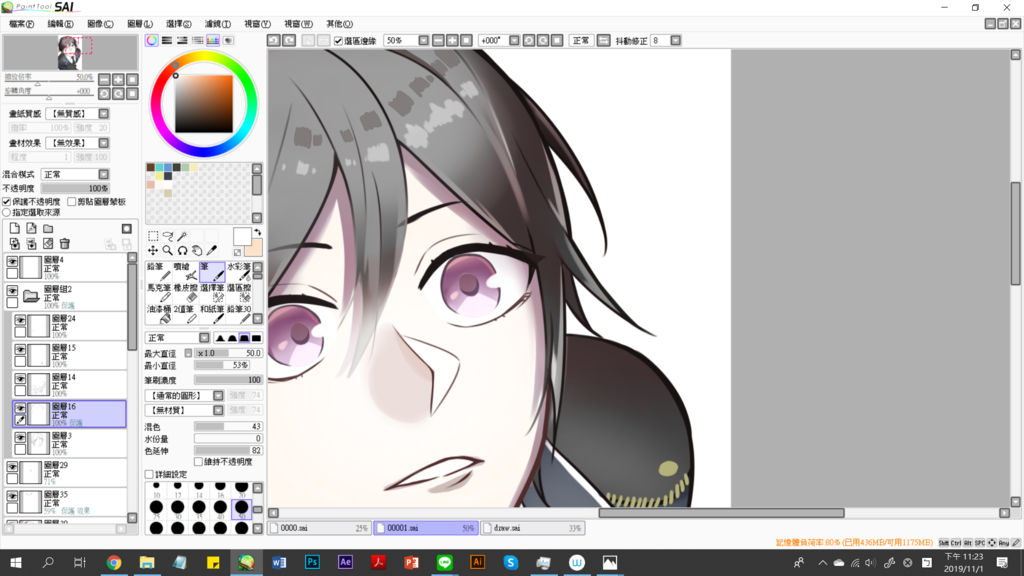Choose the lasso selection tool
Screen dimensions: 1024x576
(168, 236)
